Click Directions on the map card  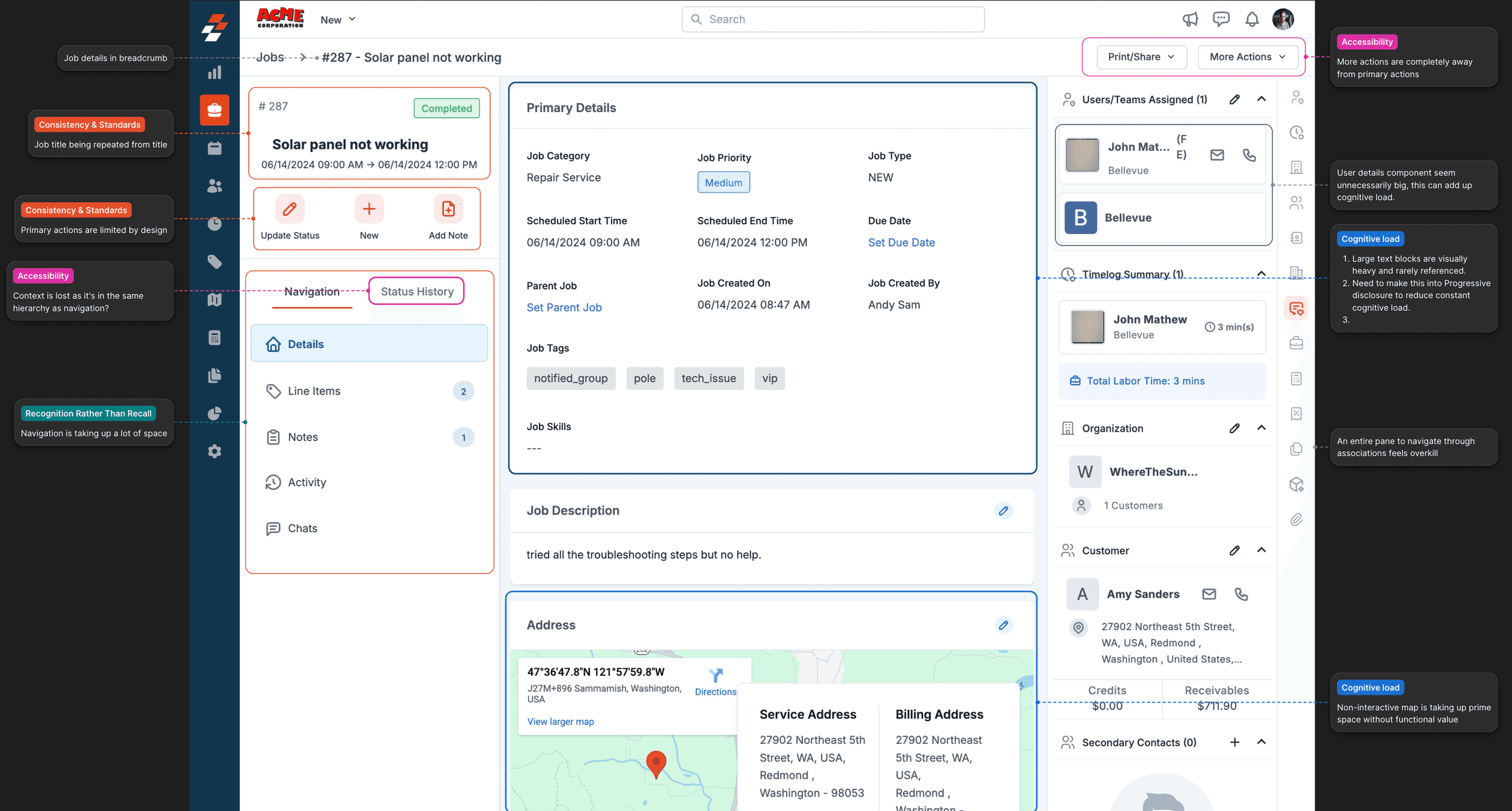(715, 682)
